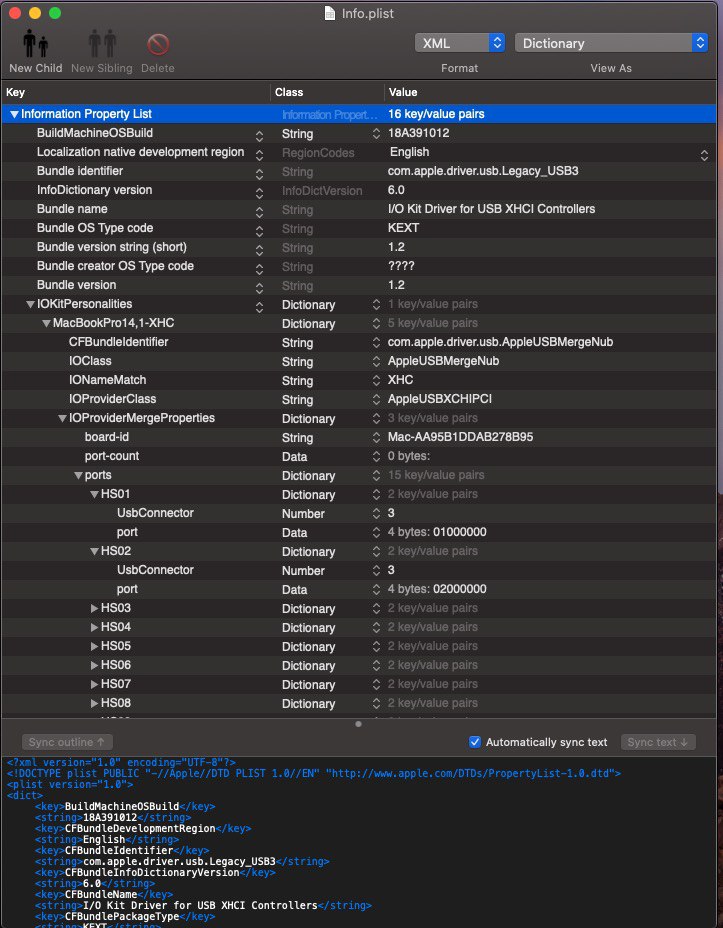Open class stepper for HS02 port row

pyautogui.click(x=376, y=589)
